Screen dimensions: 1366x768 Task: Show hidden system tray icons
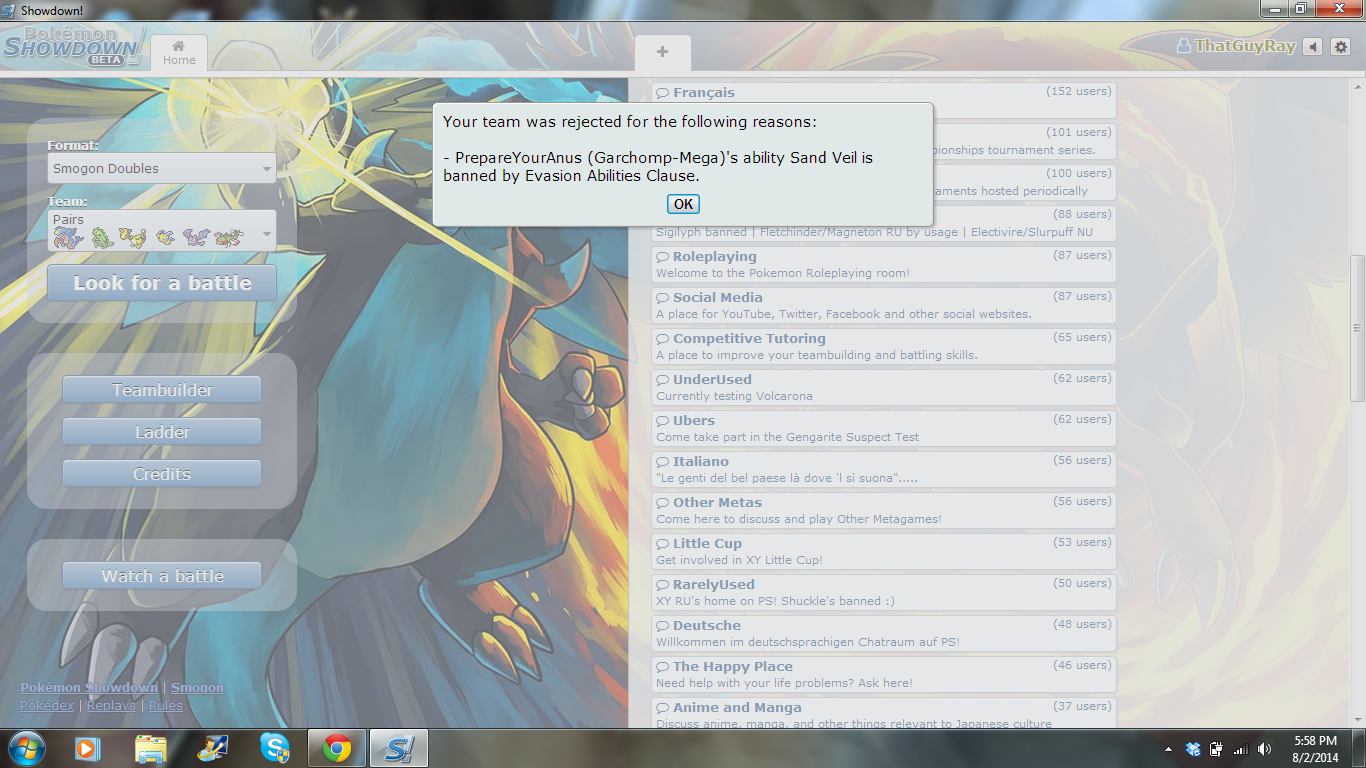pyautogui.click(x=1168, y=749)
